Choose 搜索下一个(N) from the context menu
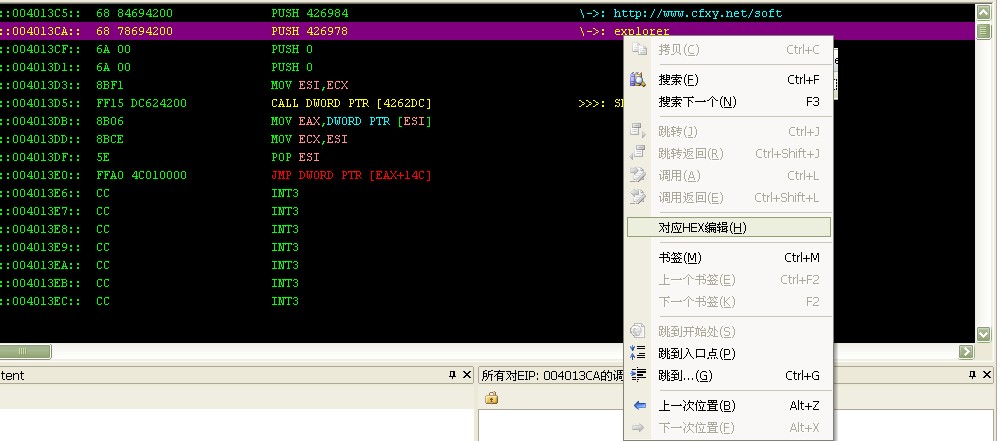997x441 pixels. (x=729, y=102)
